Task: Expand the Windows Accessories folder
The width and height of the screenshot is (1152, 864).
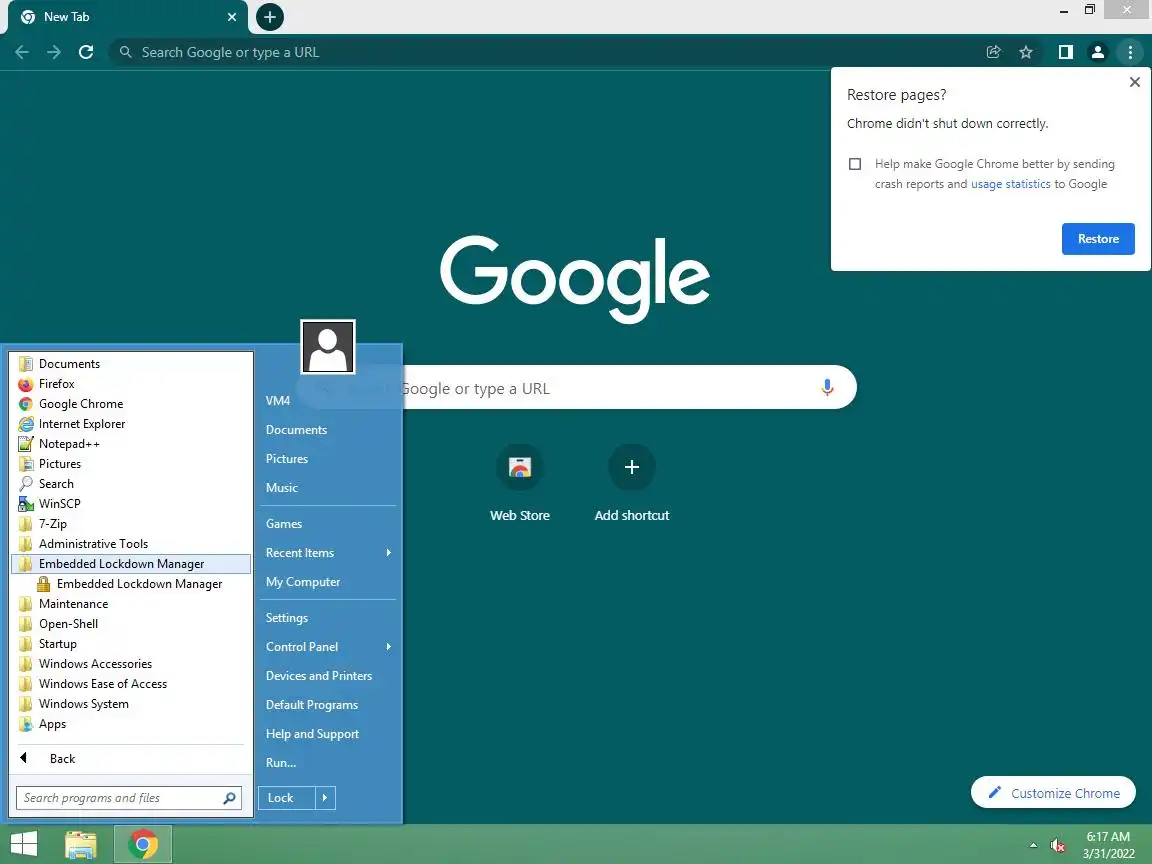Action: pyautogui.click(x=132, y=663)
